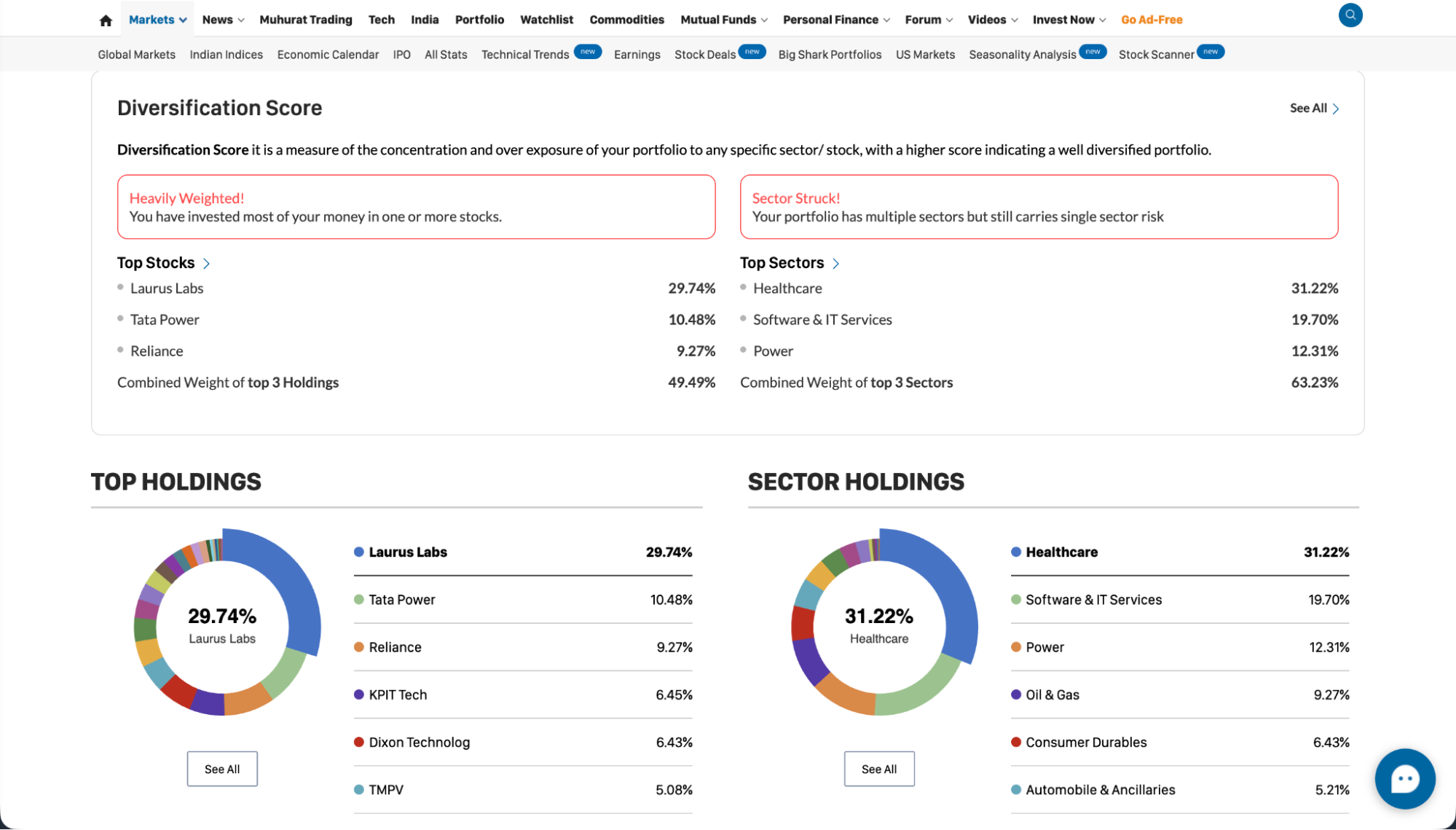Open the search magnifier icon
Screen dimensions: 1456x830
[1350, 15]
